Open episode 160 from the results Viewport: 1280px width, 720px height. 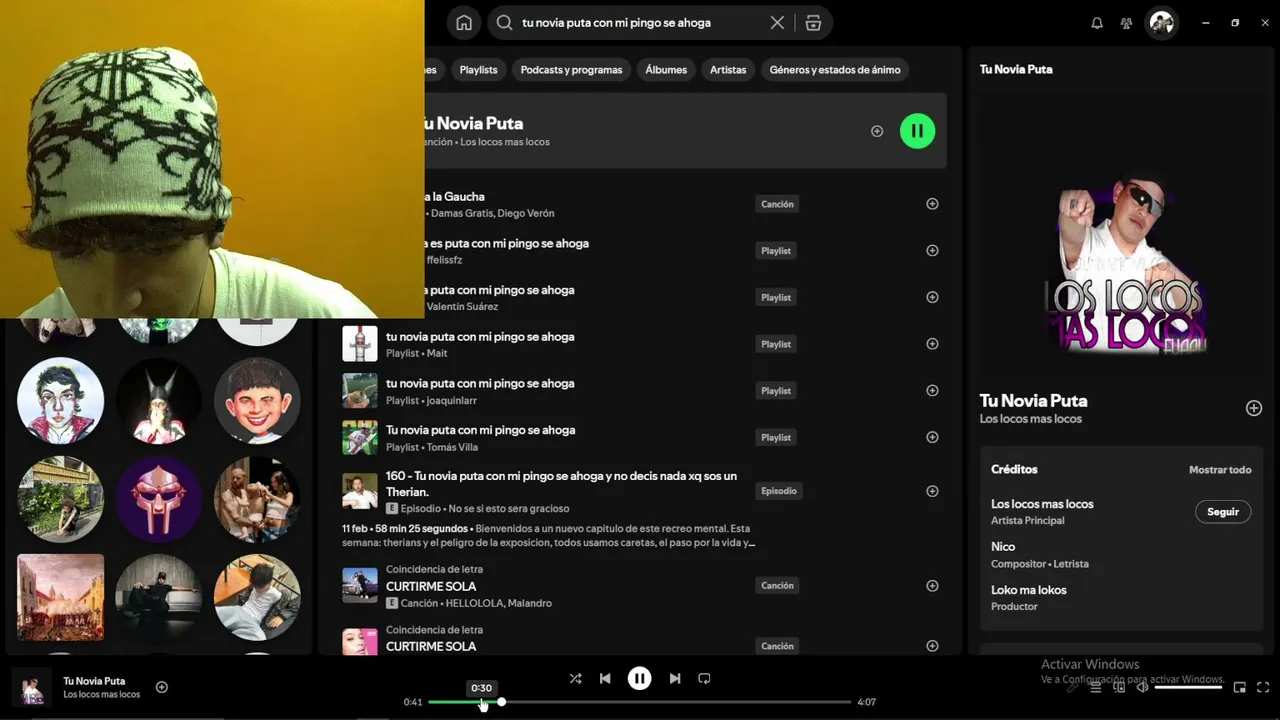[x=561, y=484]
